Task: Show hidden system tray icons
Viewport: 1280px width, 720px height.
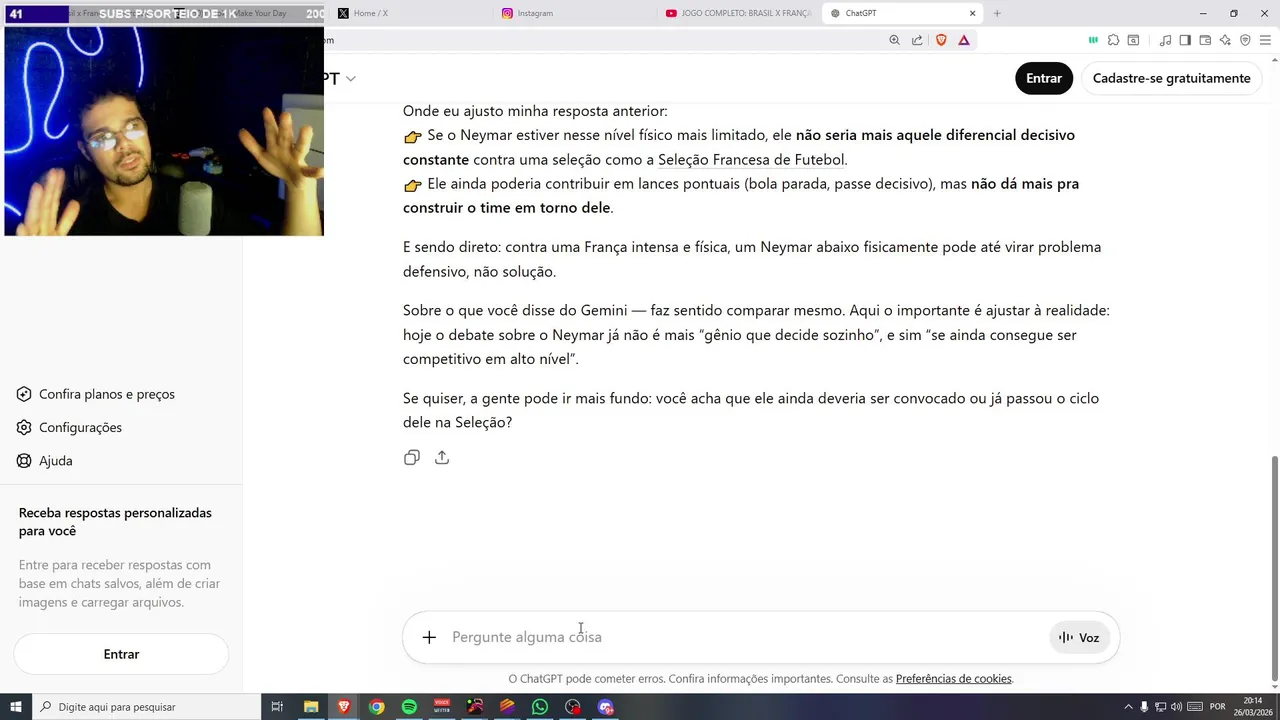Action: point(1129,707)
